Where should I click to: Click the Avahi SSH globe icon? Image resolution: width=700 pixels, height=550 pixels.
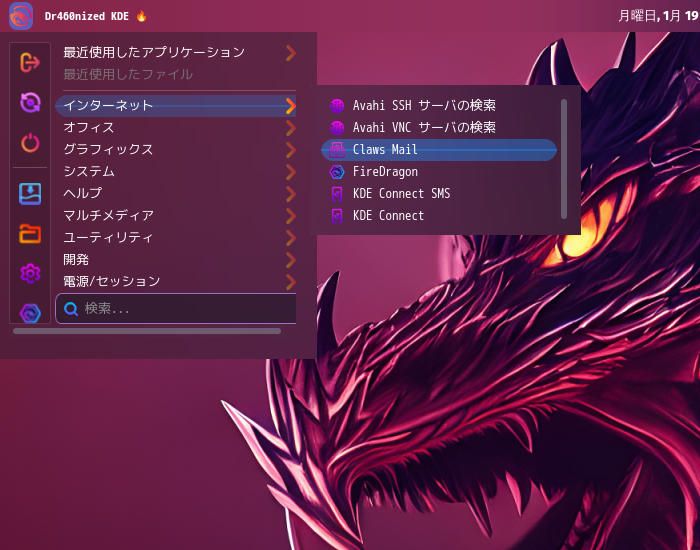[x=337, y=106]
